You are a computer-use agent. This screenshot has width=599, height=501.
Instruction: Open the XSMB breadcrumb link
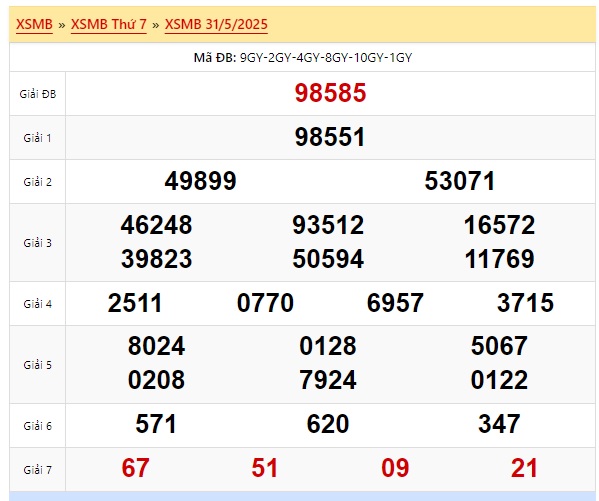pos(34,24)
